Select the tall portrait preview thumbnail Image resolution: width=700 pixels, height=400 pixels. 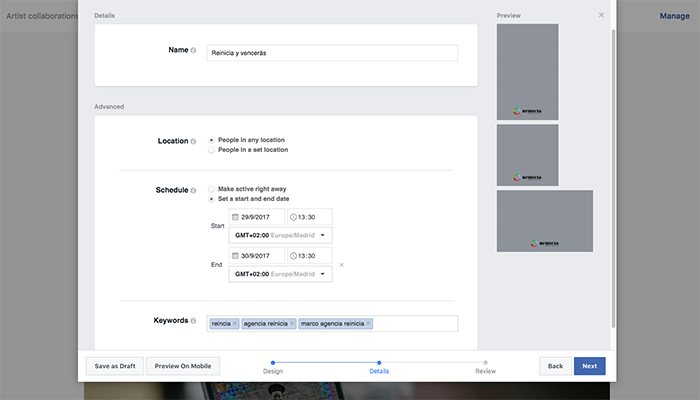tap(528, 72)
